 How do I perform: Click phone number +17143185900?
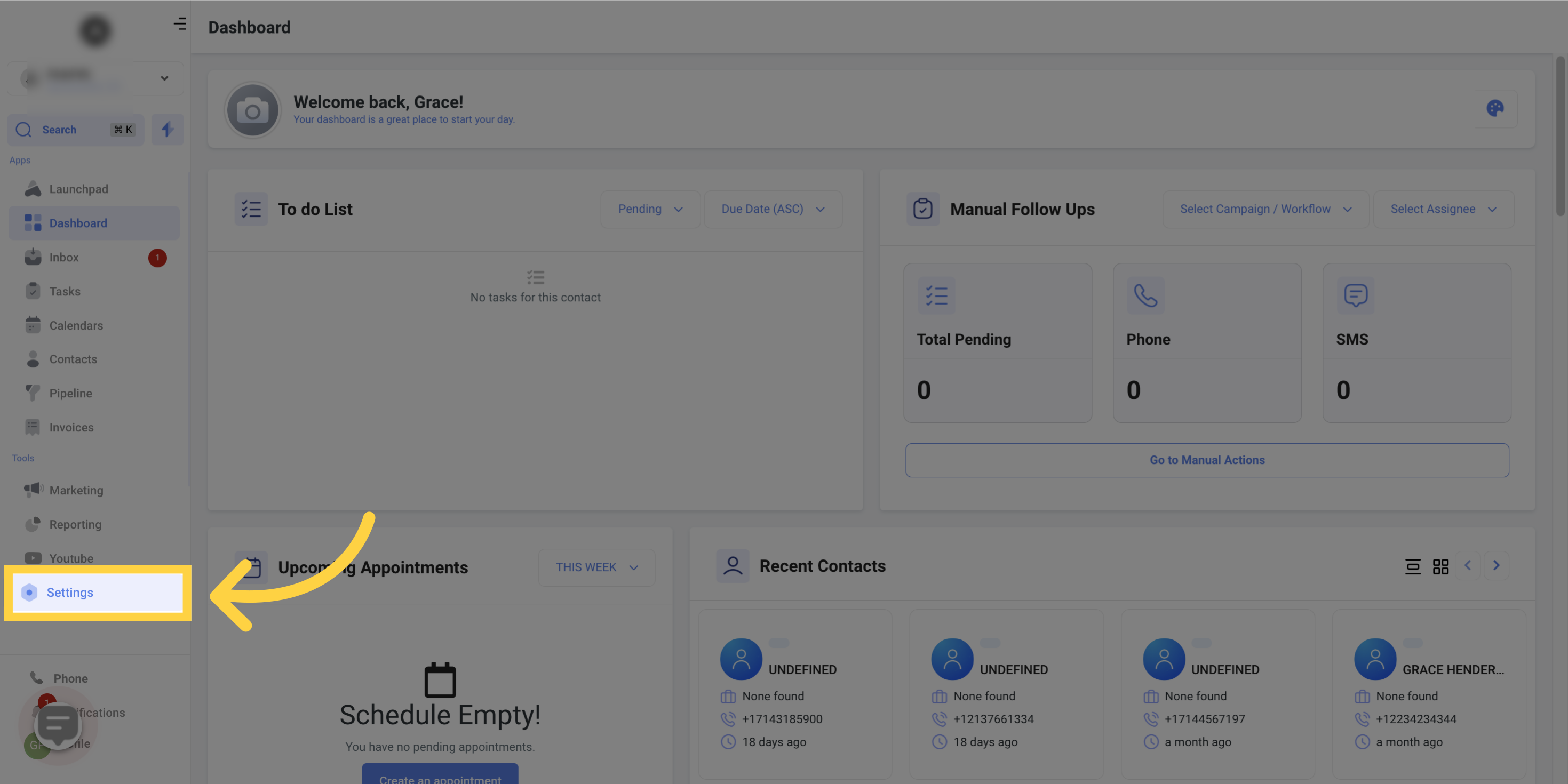782,719
